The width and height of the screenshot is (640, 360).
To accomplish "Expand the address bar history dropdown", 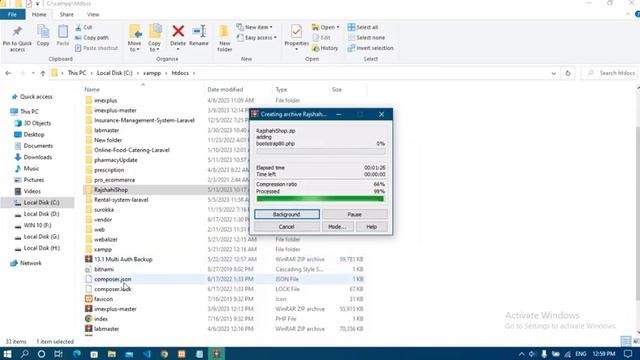I will (554, 73).
